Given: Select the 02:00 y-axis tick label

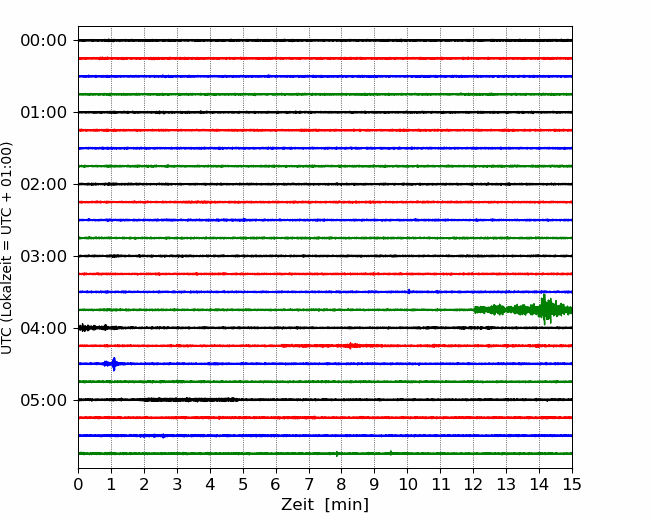Looking at the screenshot, I should coord(44,185).
